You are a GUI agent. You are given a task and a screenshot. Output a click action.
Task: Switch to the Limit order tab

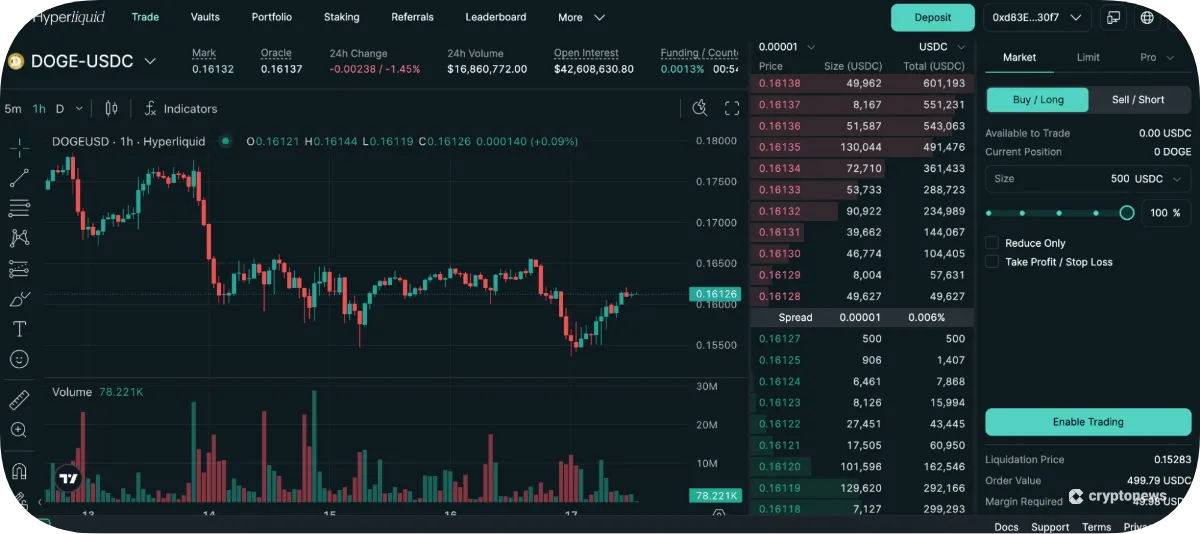(x=1088, y=58)
